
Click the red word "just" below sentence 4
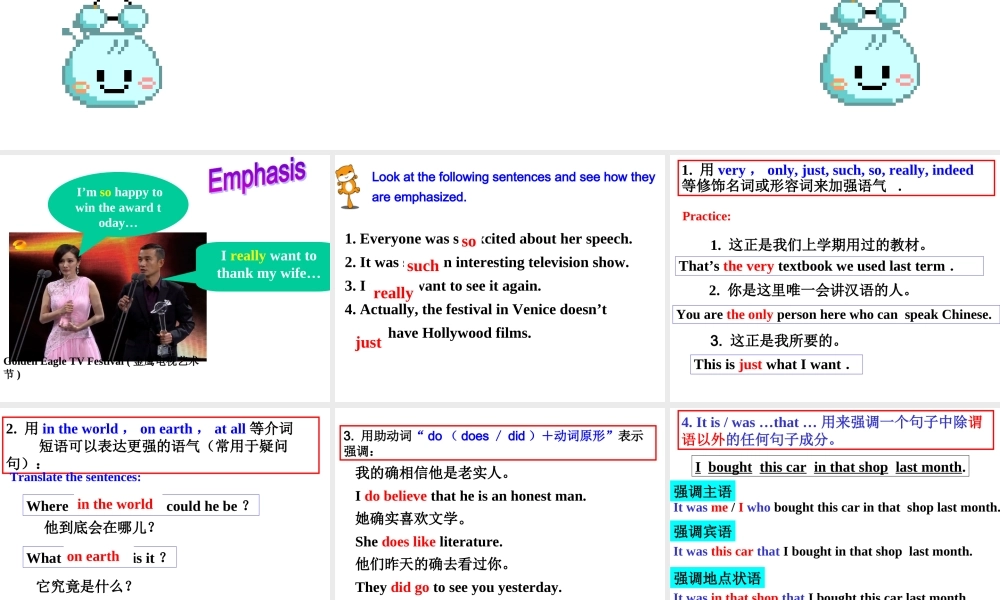368,342
